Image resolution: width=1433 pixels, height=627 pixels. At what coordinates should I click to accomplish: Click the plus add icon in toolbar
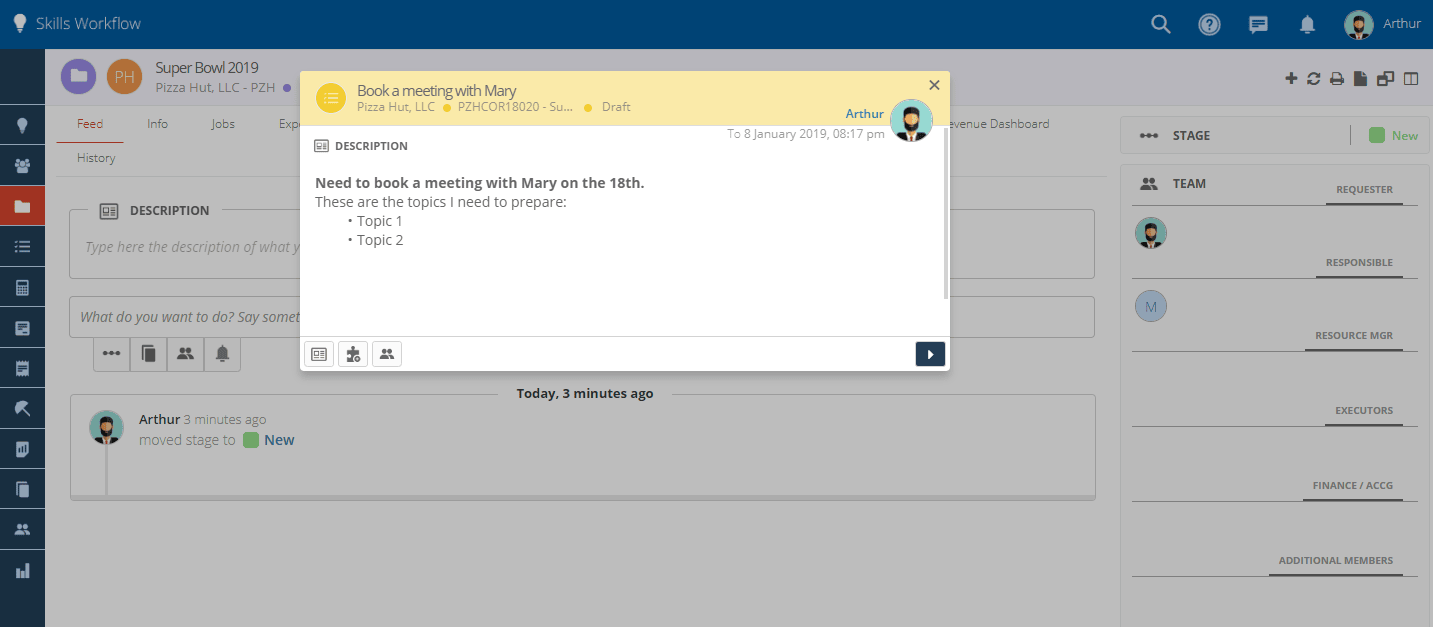pyautogui.click(x=1291, y=79)
